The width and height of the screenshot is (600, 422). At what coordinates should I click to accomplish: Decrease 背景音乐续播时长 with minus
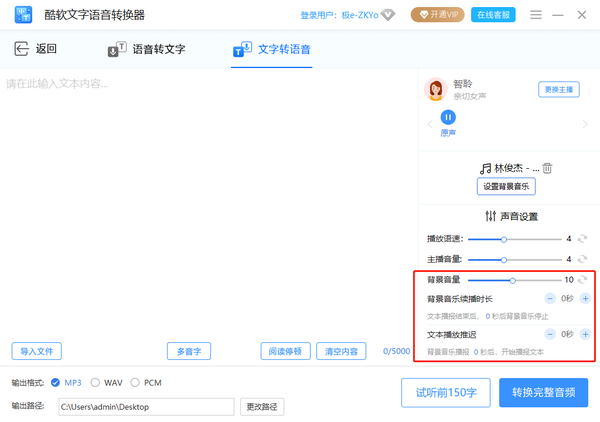tap(550, 298)
